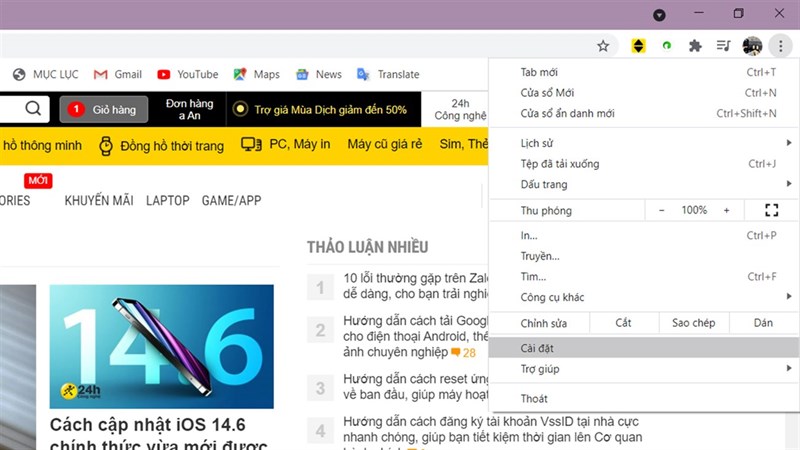The height and width of the screenshot is (450, 800).
Task: Click the hồ thông minh category
Action: click(x=42, y=145)
